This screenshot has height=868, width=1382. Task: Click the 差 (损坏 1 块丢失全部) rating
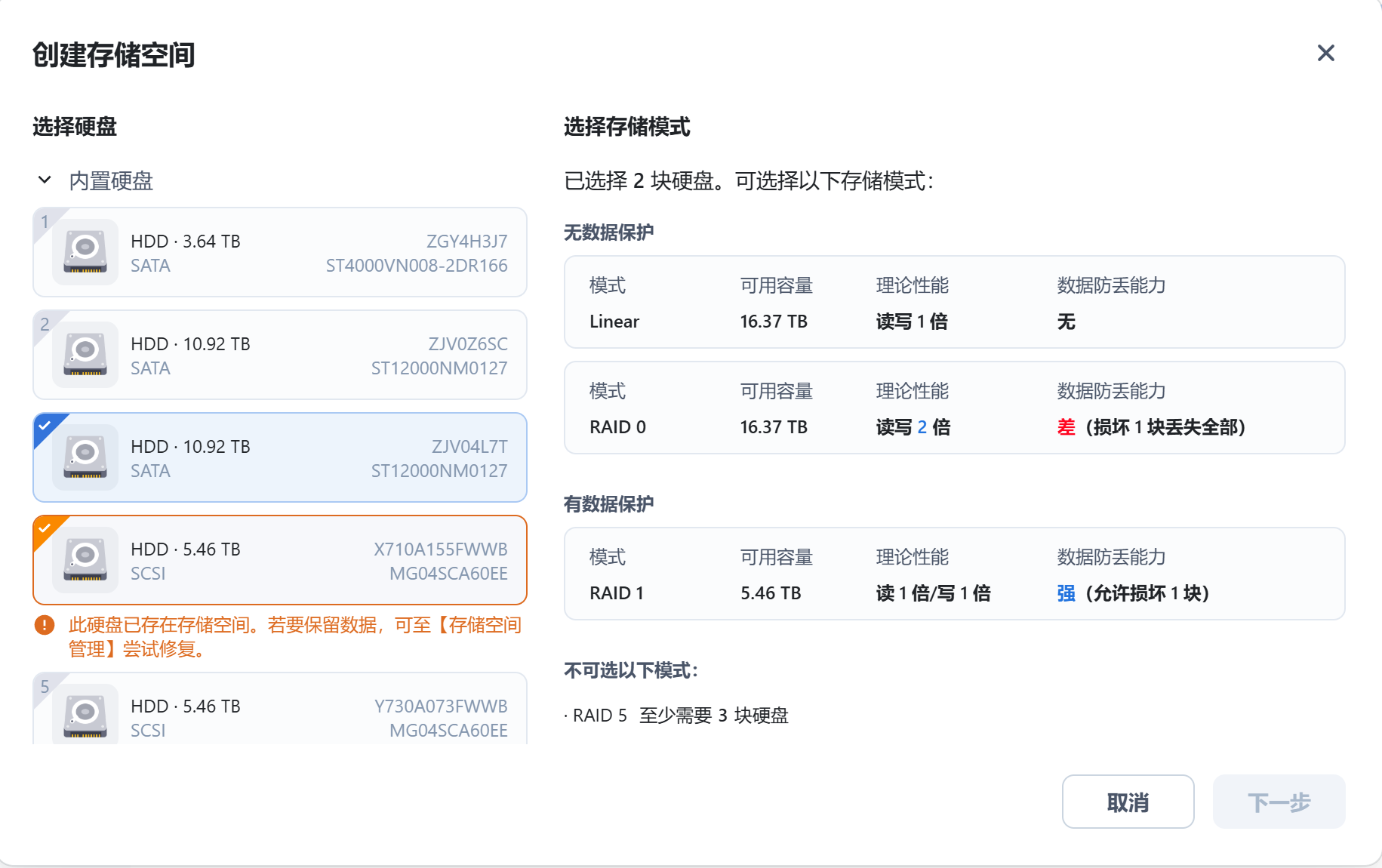coord(1151,427)
